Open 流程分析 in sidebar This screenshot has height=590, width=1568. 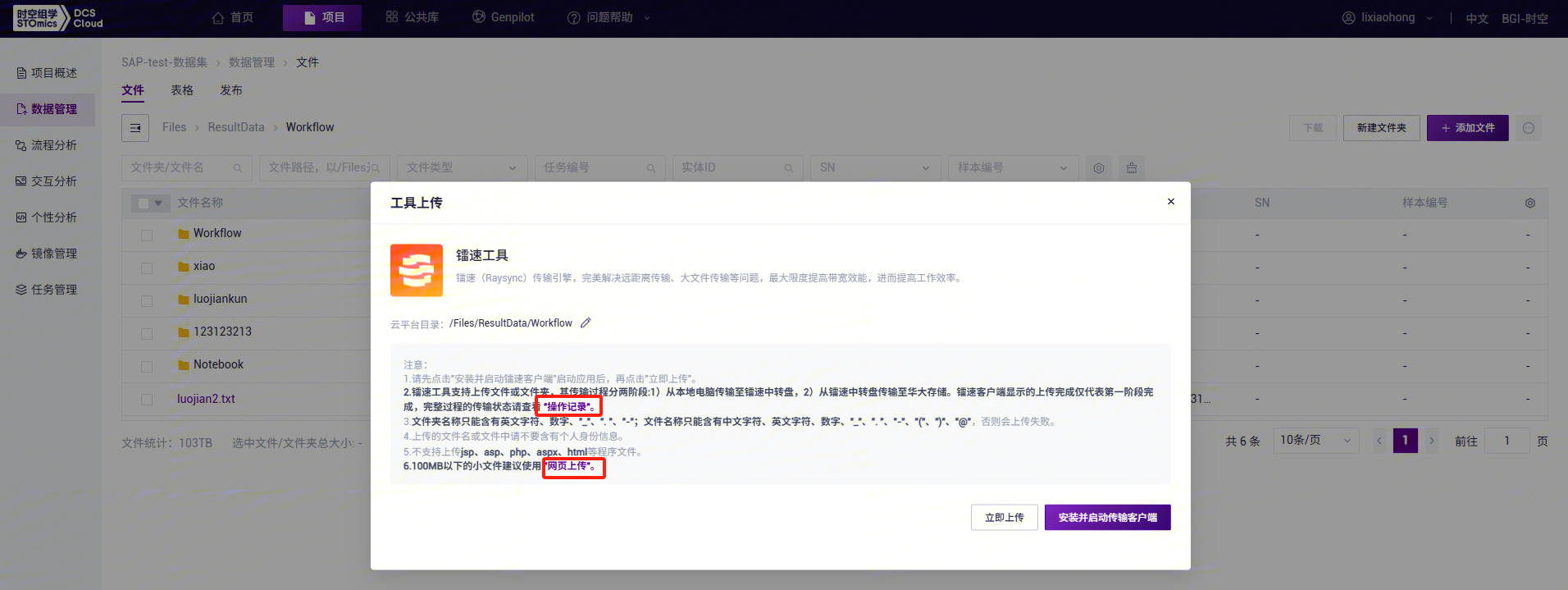click(48, 145)
